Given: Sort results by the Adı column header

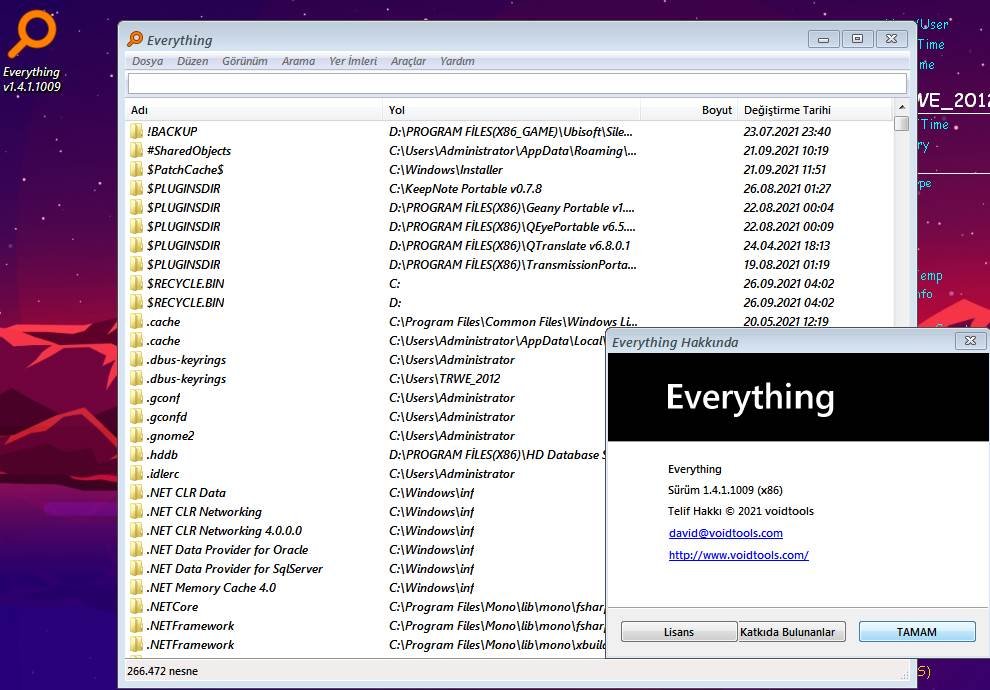Looking at the screenshot, I should 254,110.
